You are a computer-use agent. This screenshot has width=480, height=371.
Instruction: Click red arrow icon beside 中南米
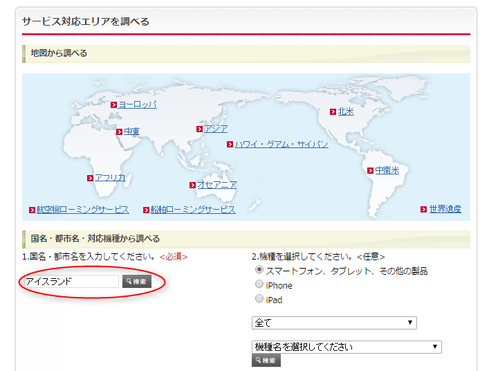(x=370, y=171)
